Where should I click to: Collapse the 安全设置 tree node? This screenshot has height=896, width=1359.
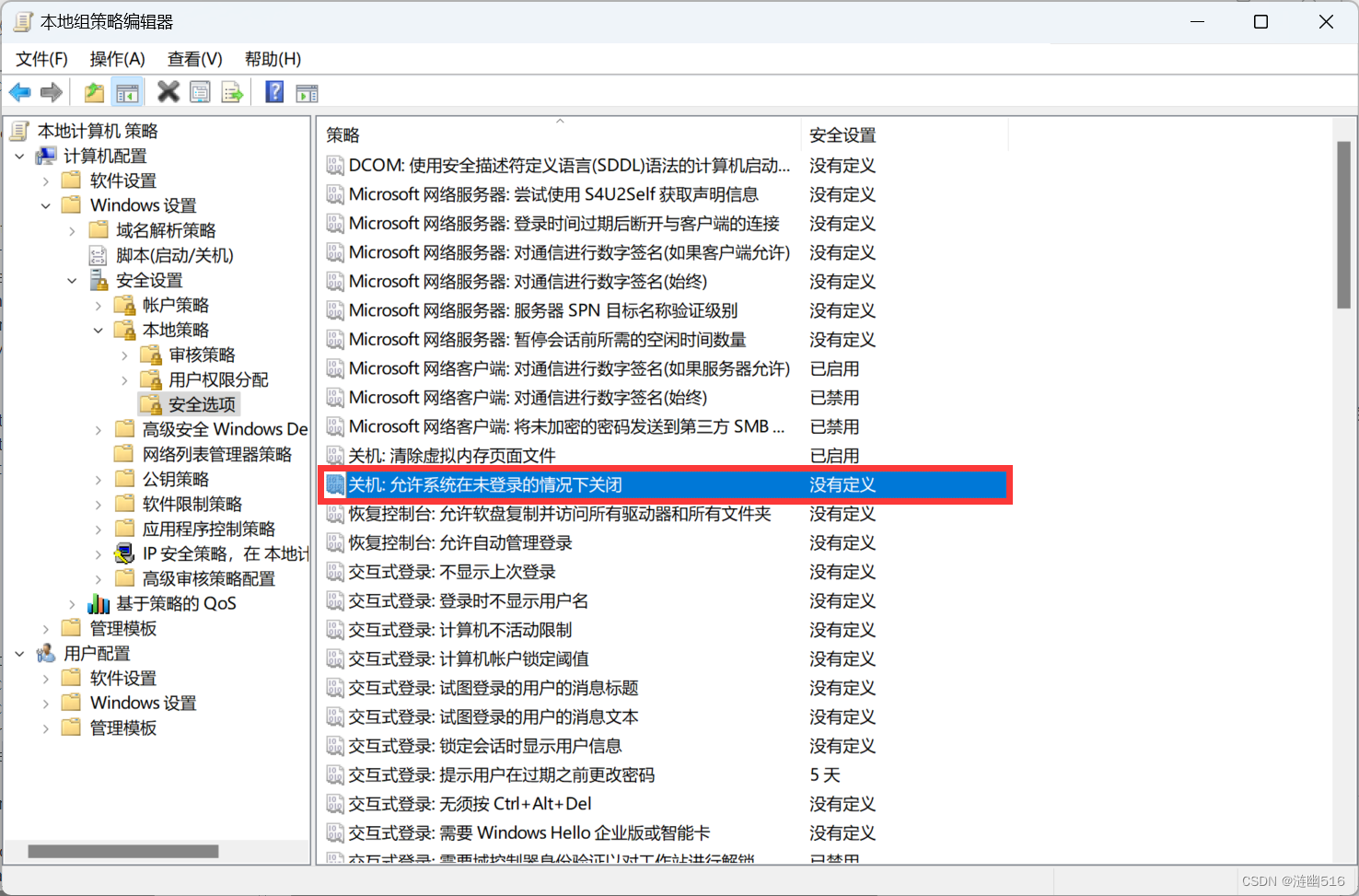[x=72, y=280]
